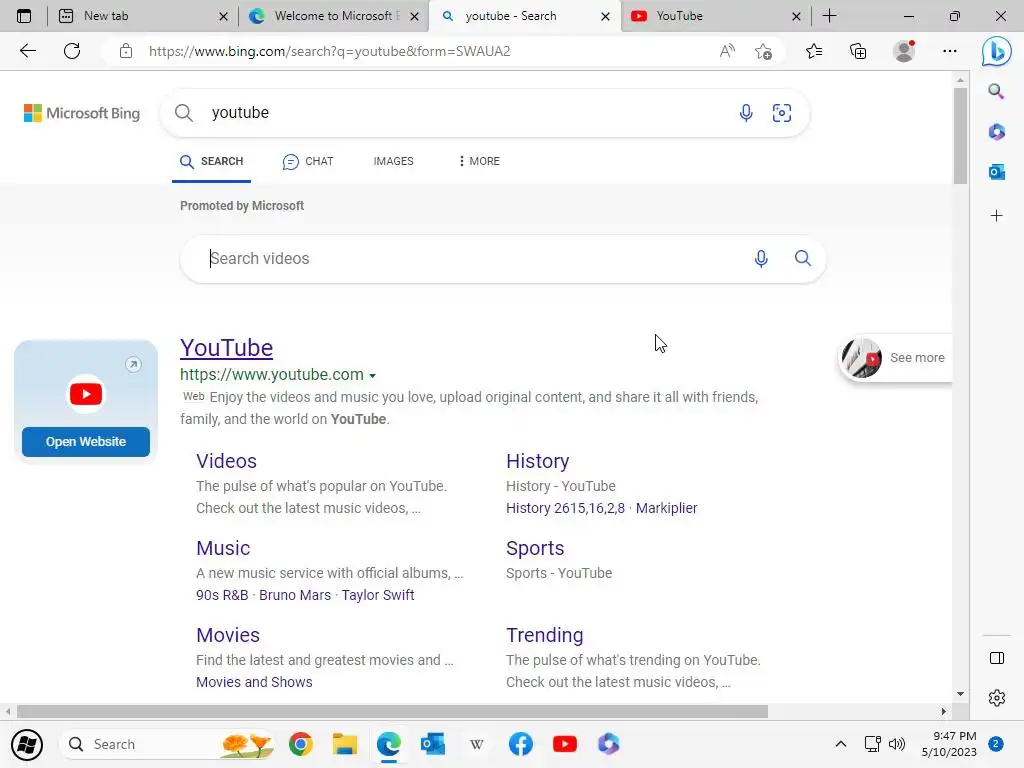Click the horizontal scrollbar thumb
The width and height of the screenshot is (1024, 768).
[x=392, y=711]
